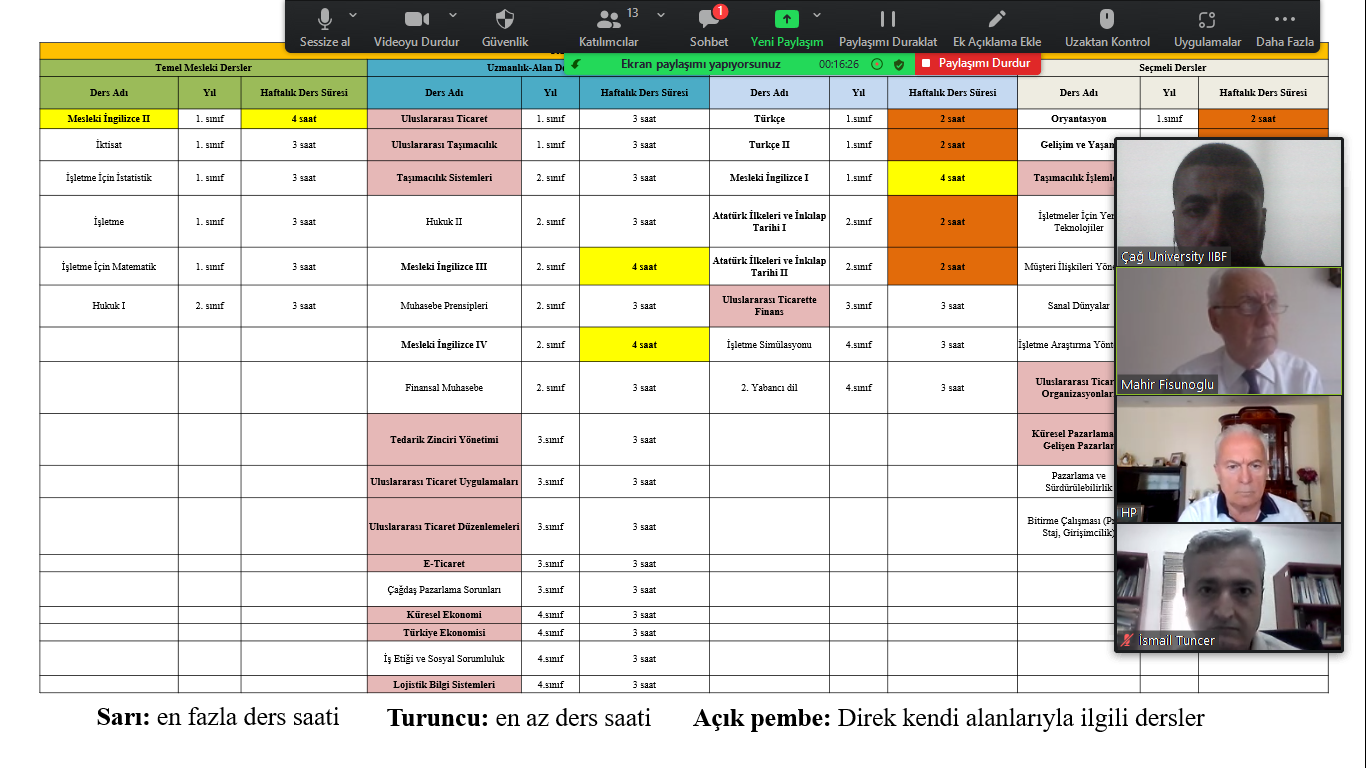Mute microphone with Sessize al
Viewport: 1366px width, 768px height.
pyautogui.click(x=325, y=27)
